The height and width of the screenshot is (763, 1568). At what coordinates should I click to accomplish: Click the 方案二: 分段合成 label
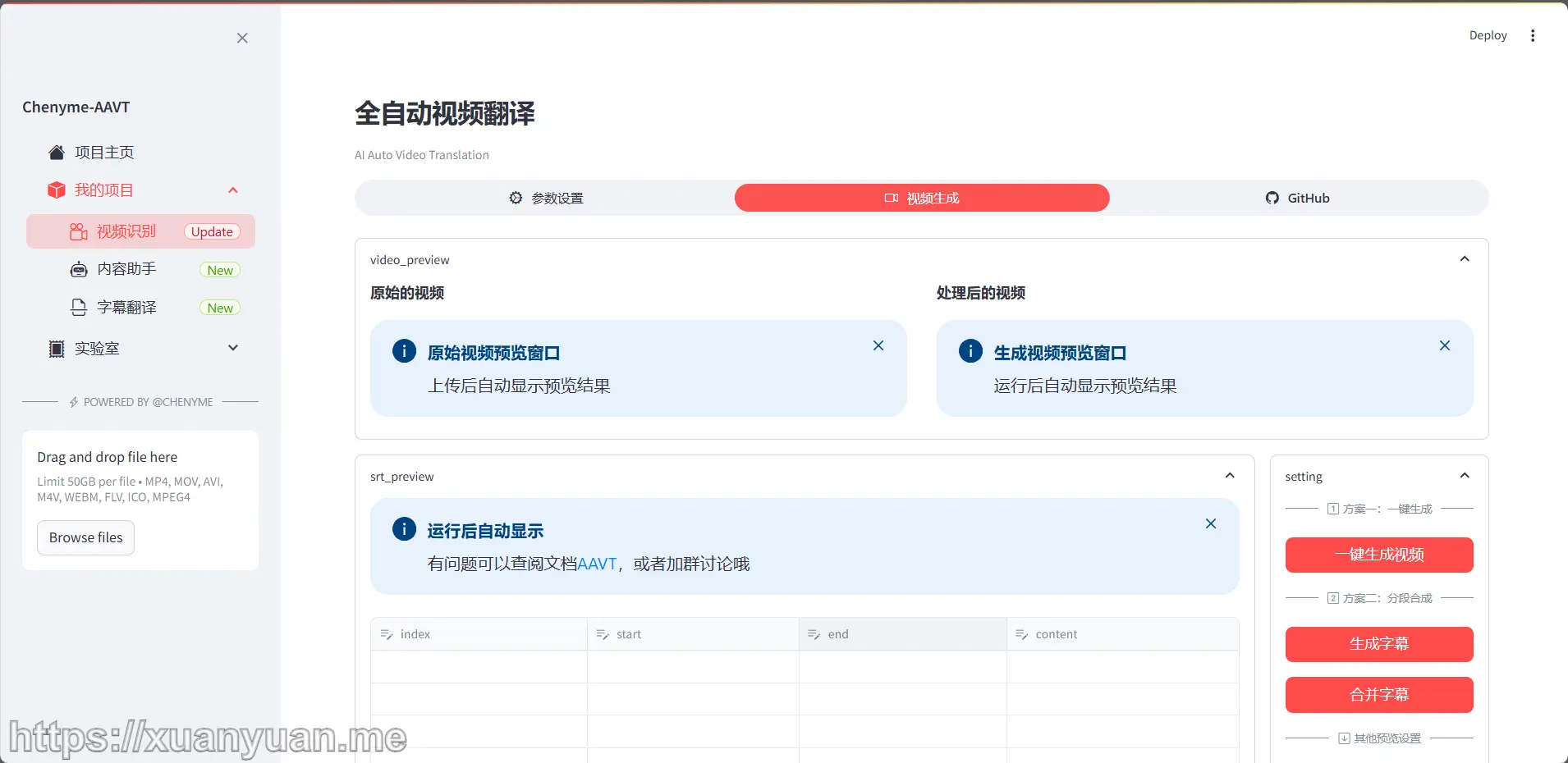pos(1379,598)
